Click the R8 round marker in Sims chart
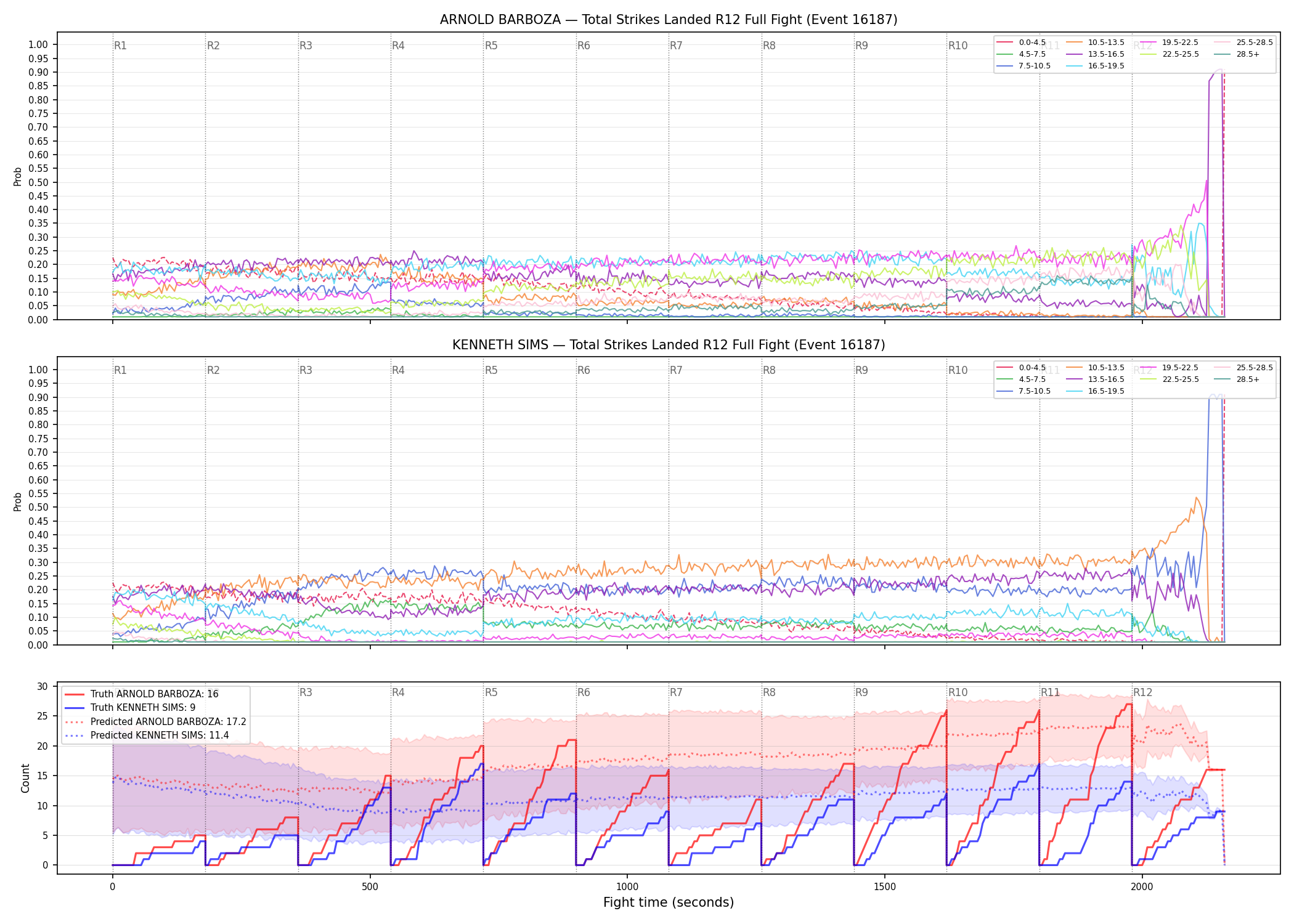The height and width of the screenshot is (924, 1294). pos(769,370)
